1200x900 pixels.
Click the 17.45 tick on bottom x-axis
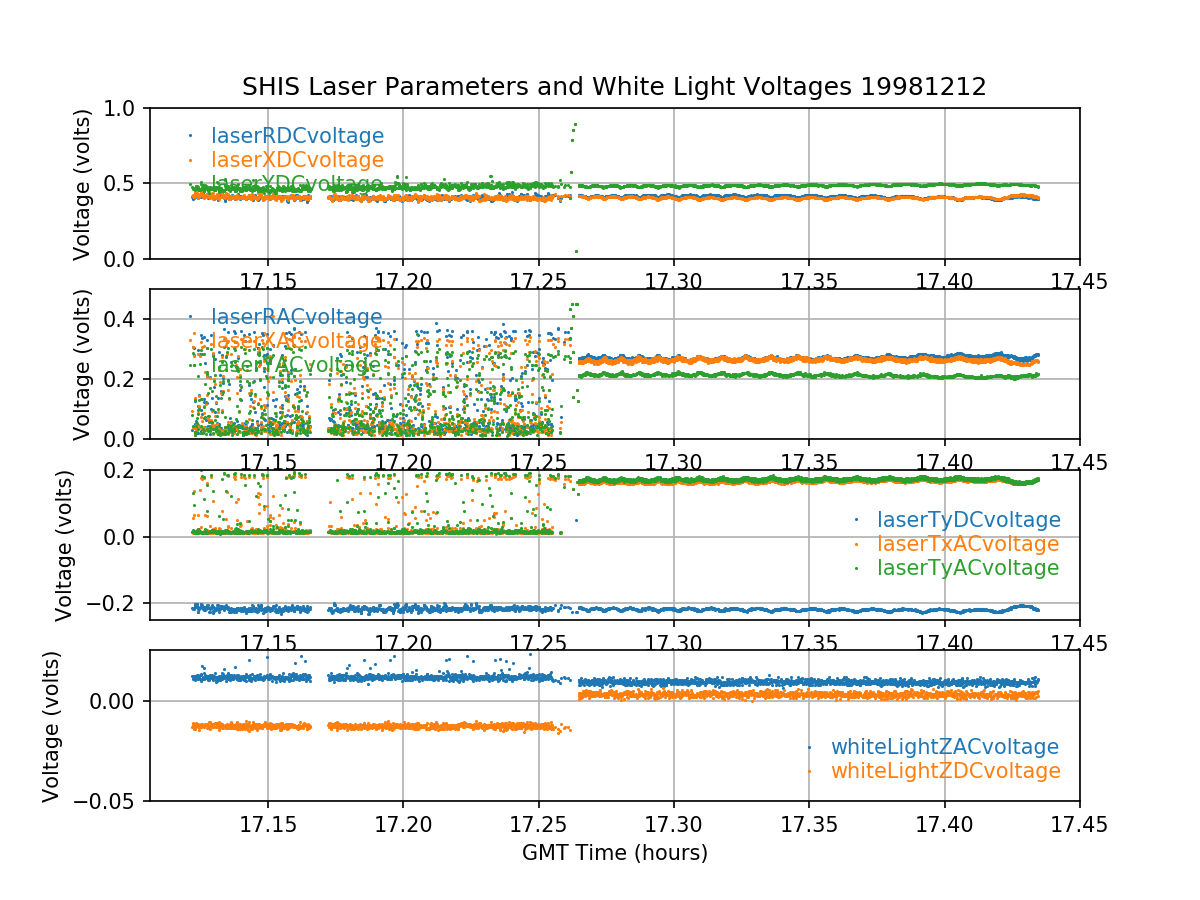(1079, 824)
